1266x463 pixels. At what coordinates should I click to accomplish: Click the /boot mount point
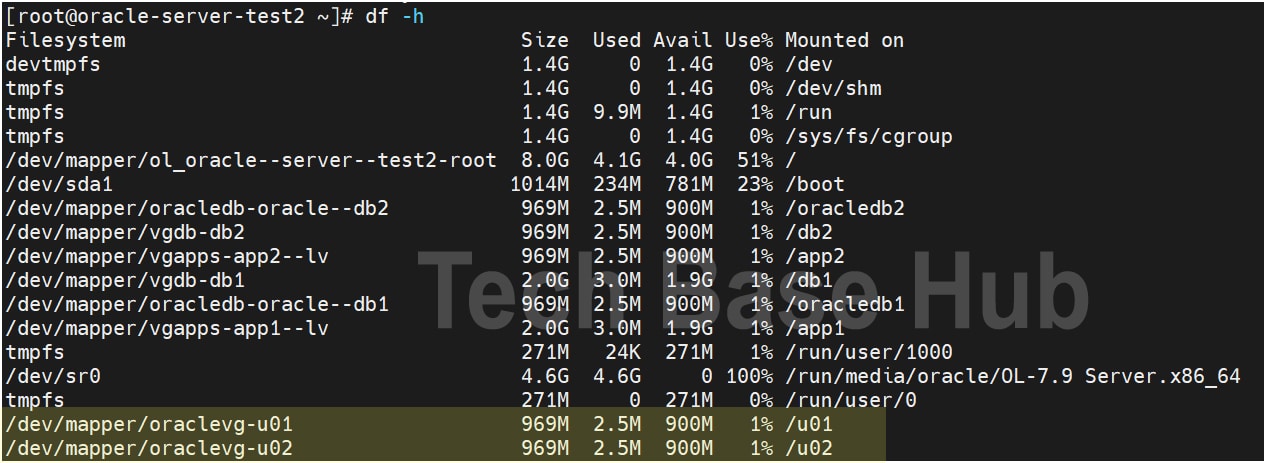[x=814, y=185]
